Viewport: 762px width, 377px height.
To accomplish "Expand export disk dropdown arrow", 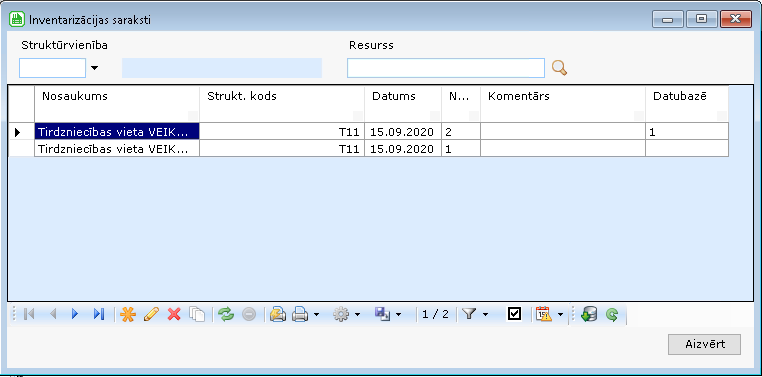I will coord(398,315).
